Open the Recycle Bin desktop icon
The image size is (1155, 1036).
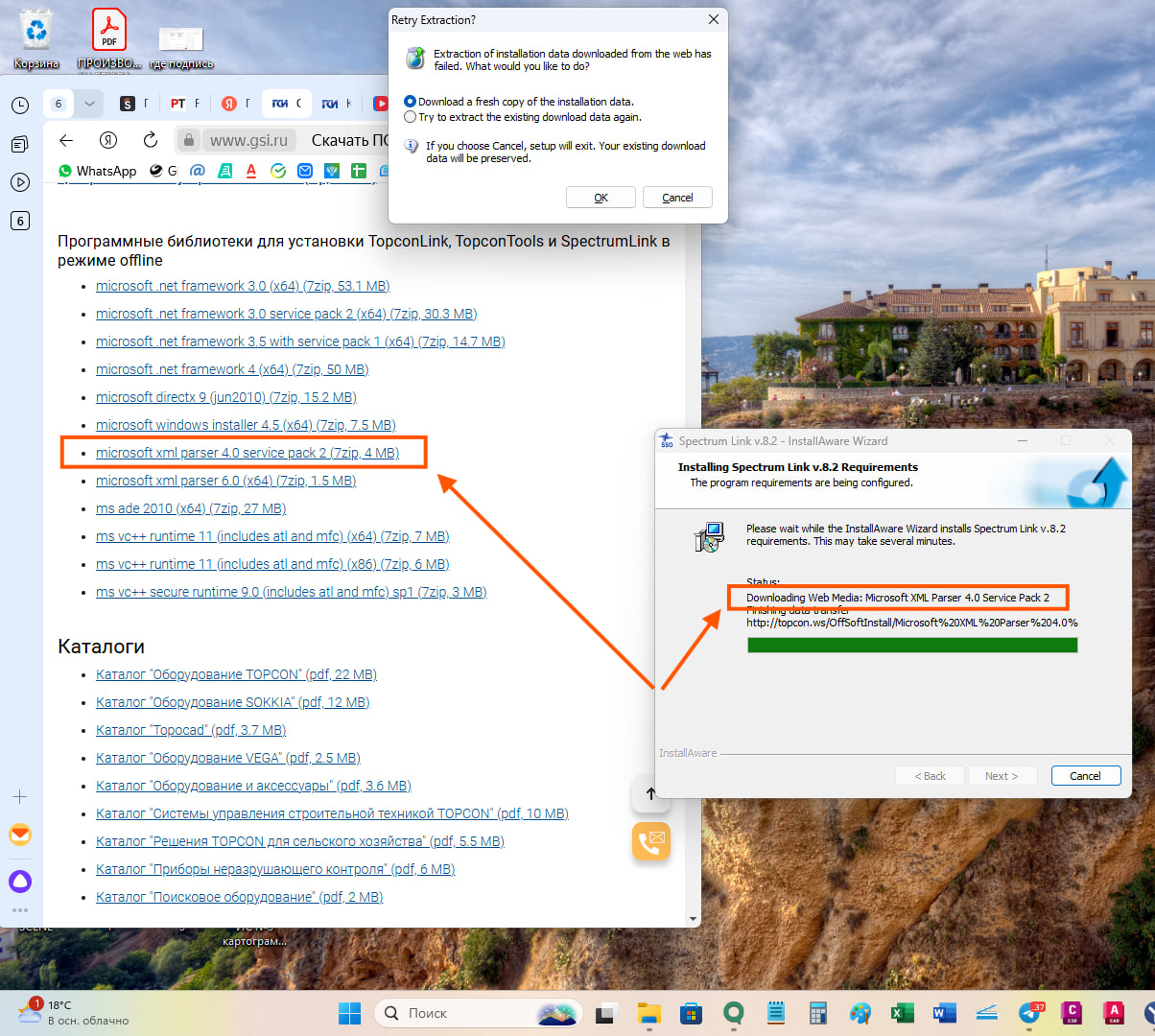36,38
